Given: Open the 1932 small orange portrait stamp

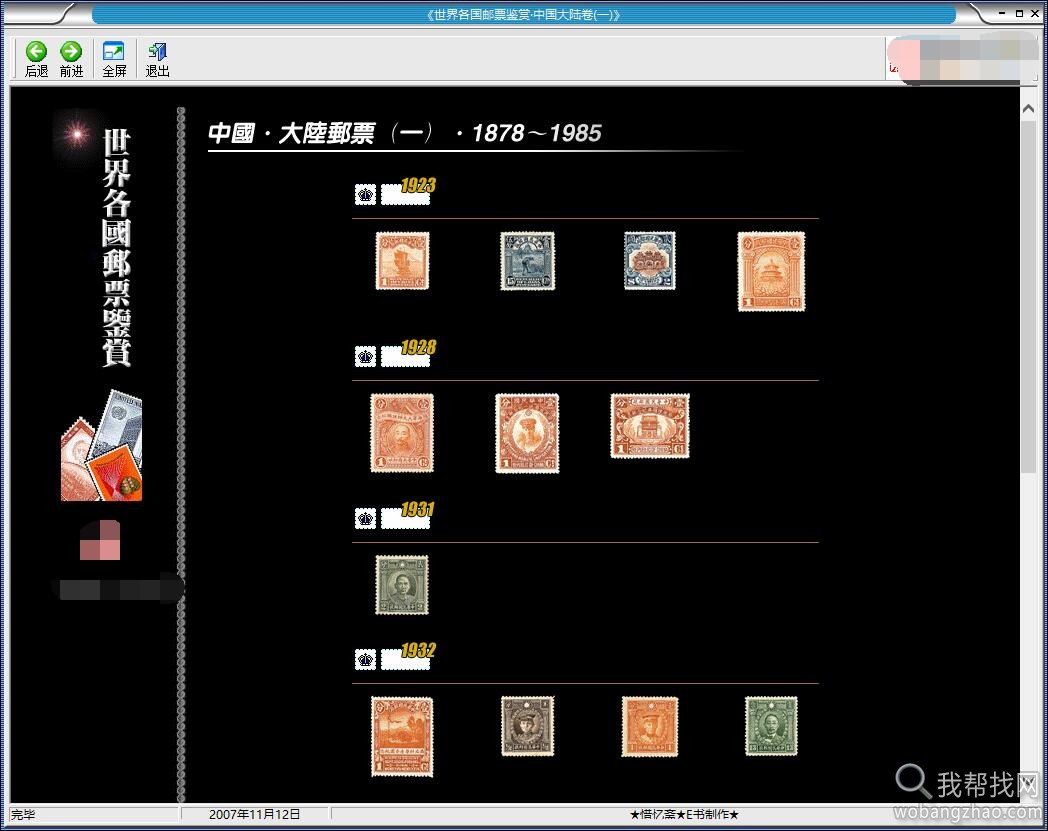Looking at the screenshot, I should point(650,726).
